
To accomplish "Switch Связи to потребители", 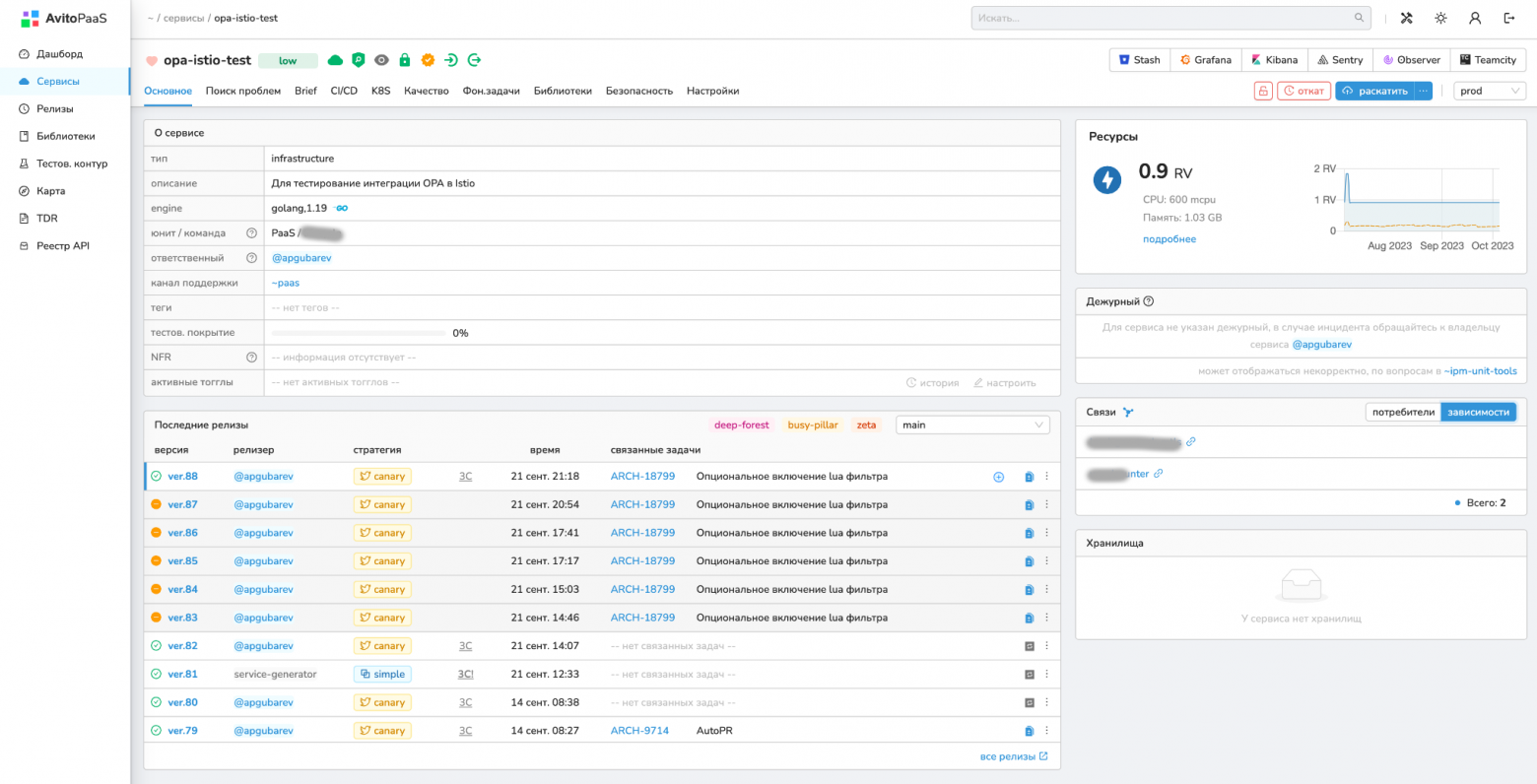I will pos(1403,412).
